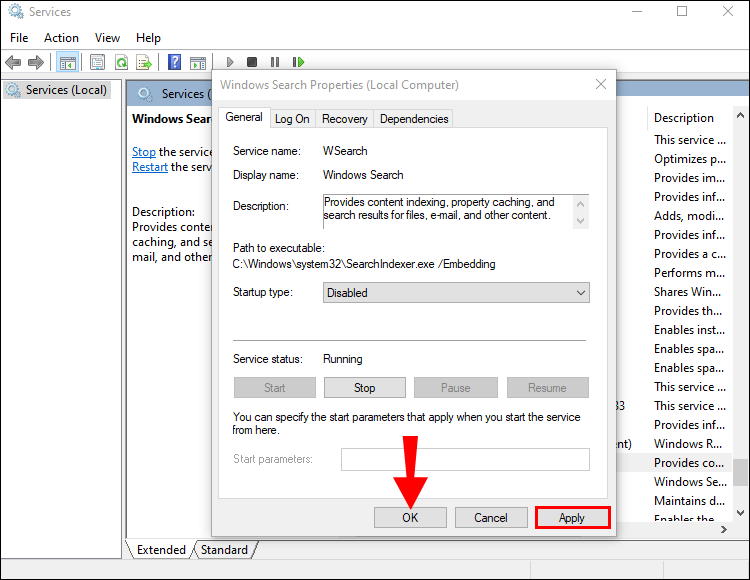Click the Restart the service link
Screen dimensions: 750x580
[x=150, y=167]
